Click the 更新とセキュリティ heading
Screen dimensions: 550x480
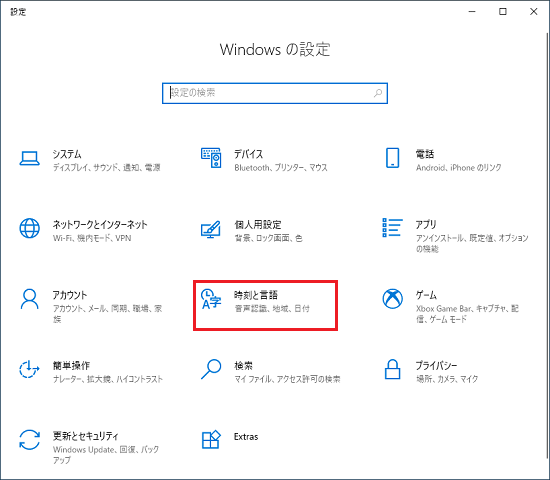pyautogui.click(x=86, y=436)
